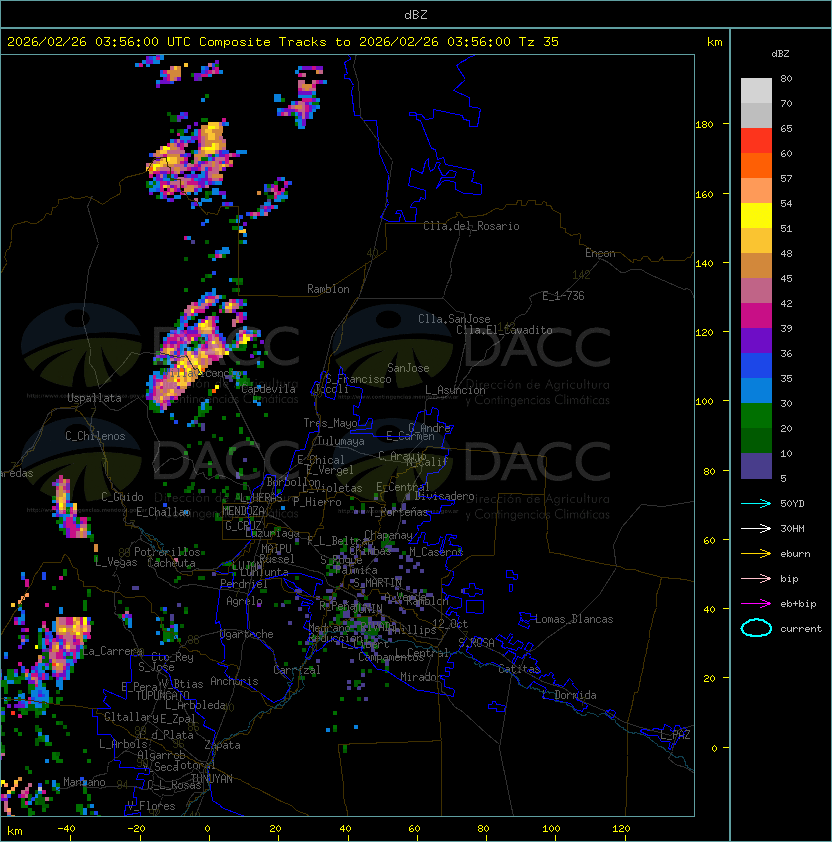Viewport: 832px width, 842px height.
Task: Click the 'Potrerillos' map label
Action: point(167,552)
